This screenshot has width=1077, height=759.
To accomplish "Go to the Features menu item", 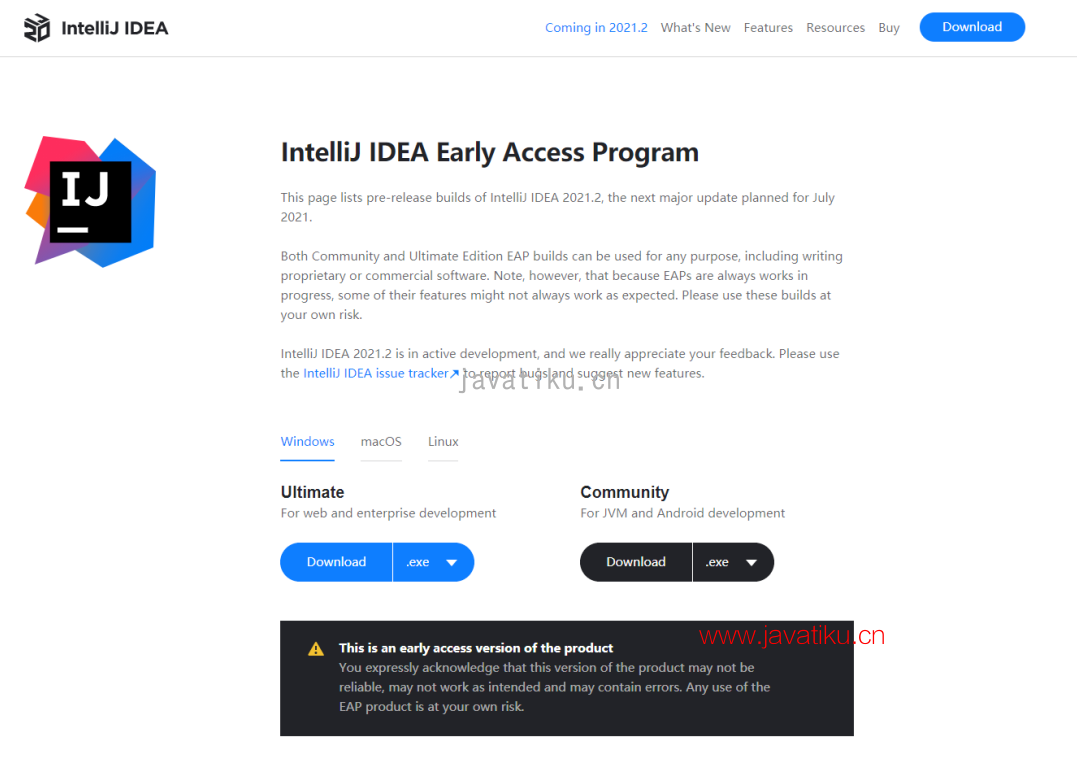I will click(x=768, y=28).
